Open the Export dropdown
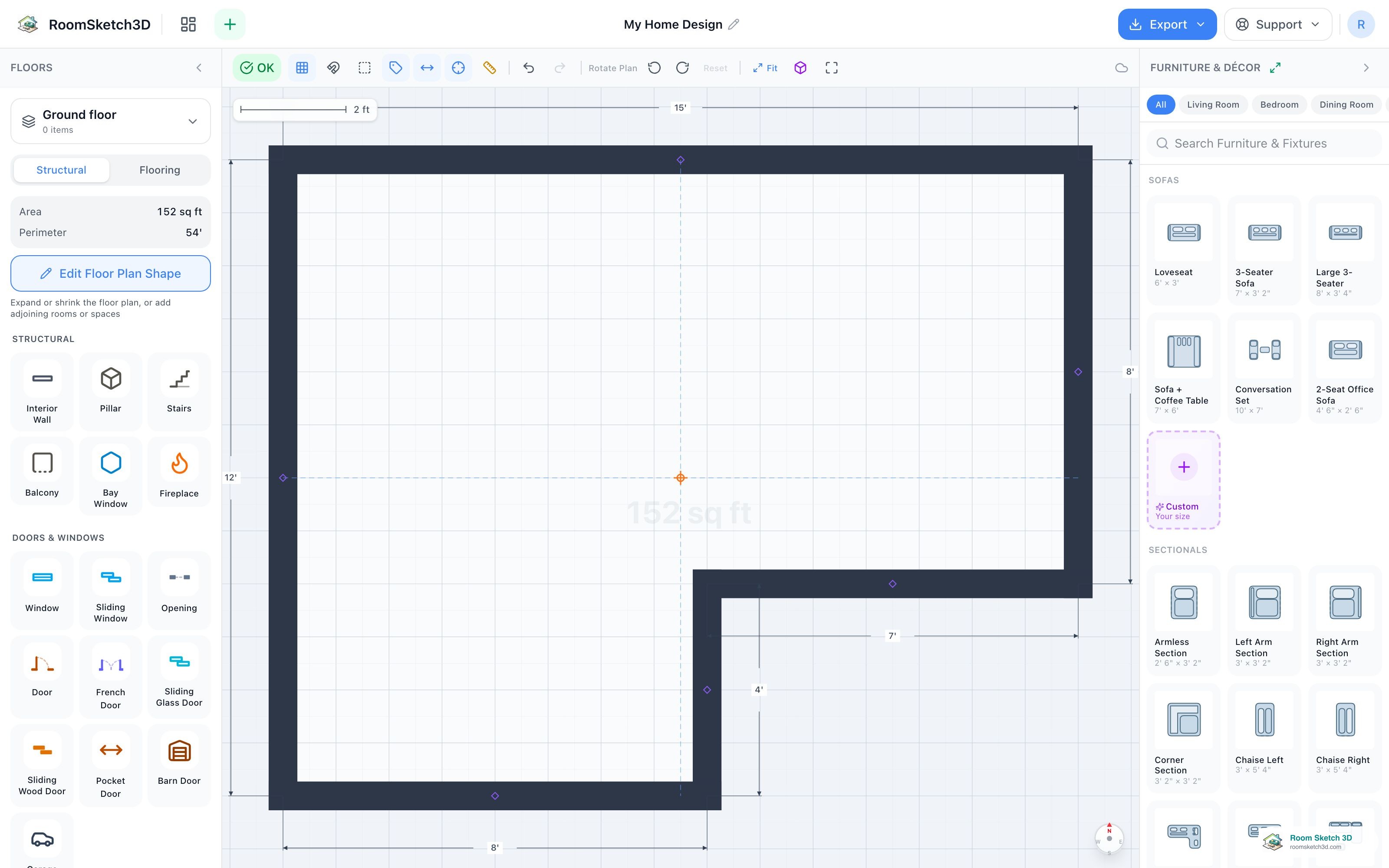 pyautogui.click(x=1167, y=24)
